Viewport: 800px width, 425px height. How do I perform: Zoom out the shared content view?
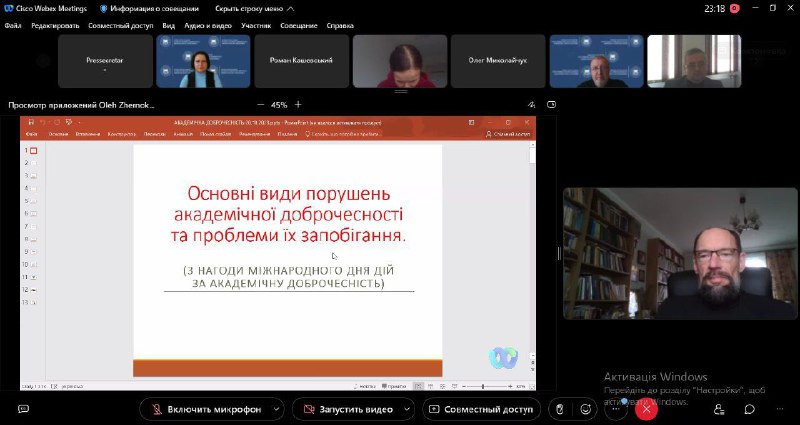tap(260, 104)
